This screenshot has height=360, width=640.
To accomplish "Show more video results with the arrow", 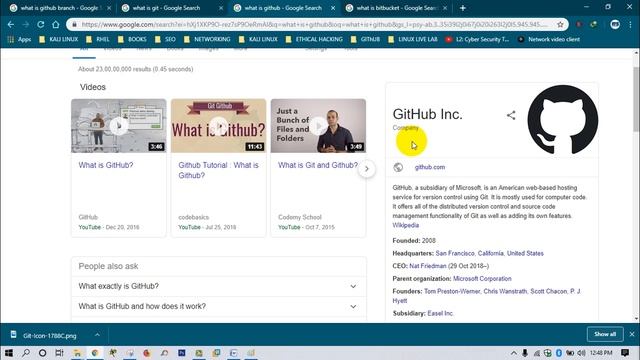I will coord(367,169).
